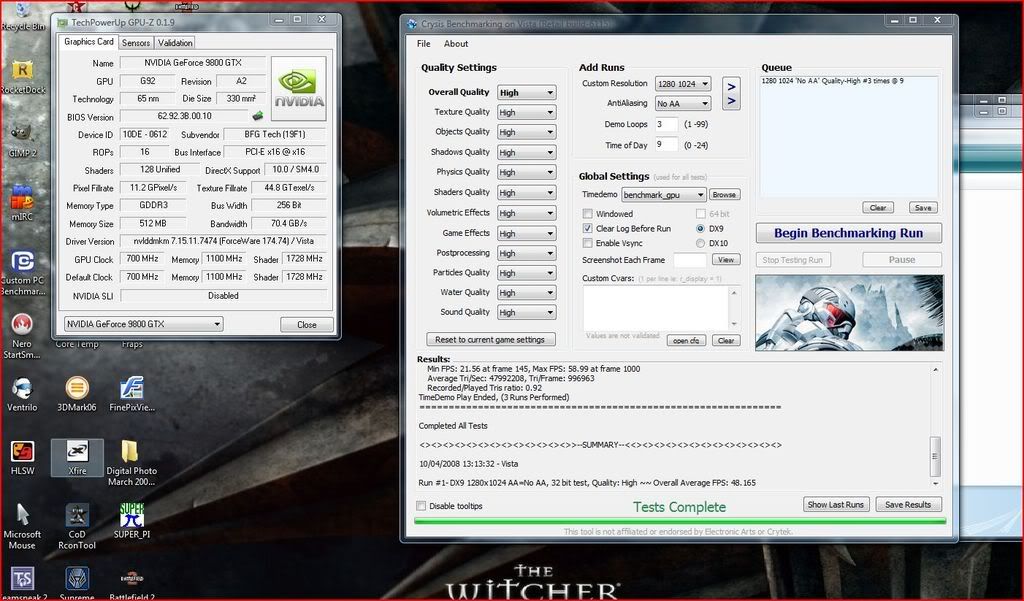Open the Custom PC Benchmark shortcut

click(22, 272)
